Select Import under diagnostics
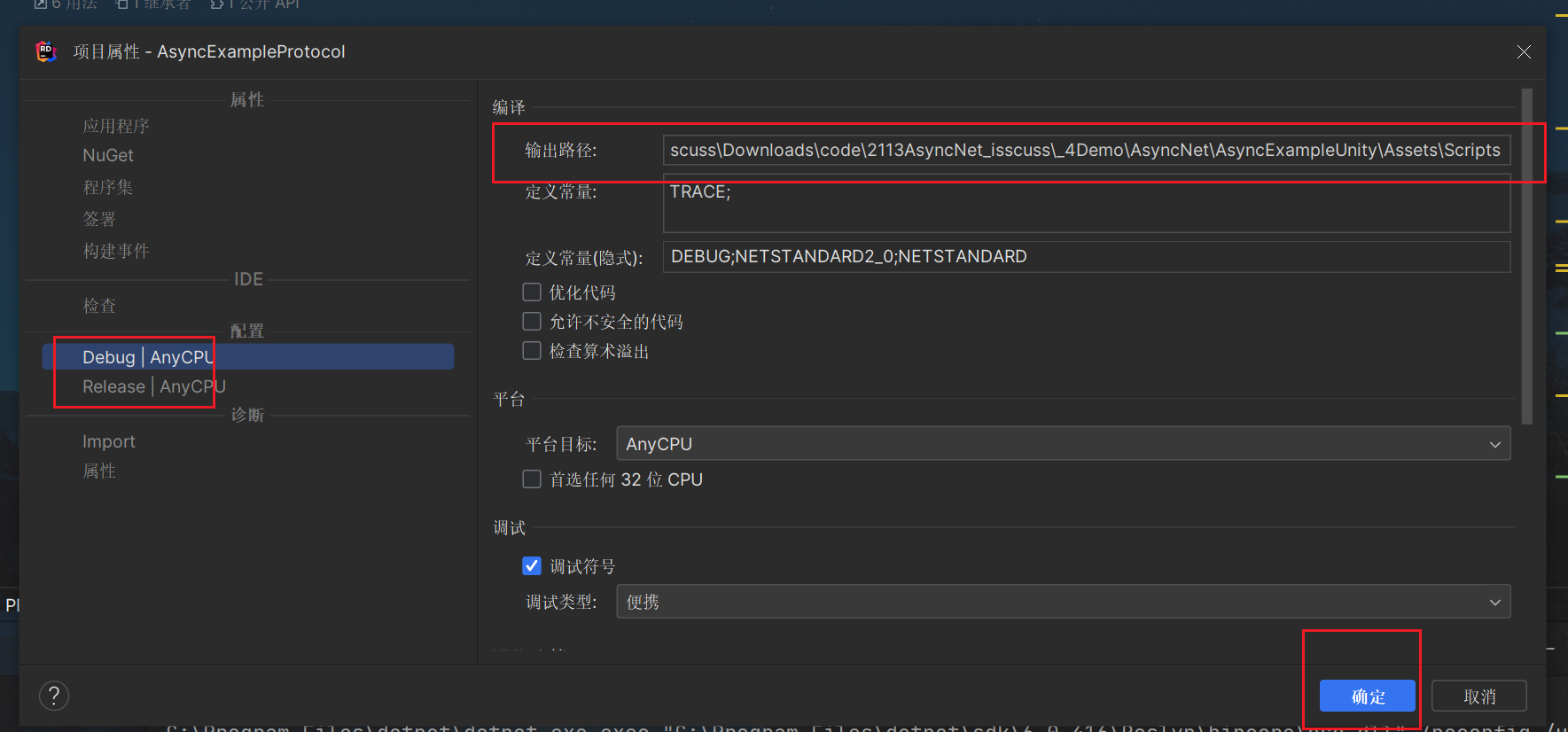 109,441
